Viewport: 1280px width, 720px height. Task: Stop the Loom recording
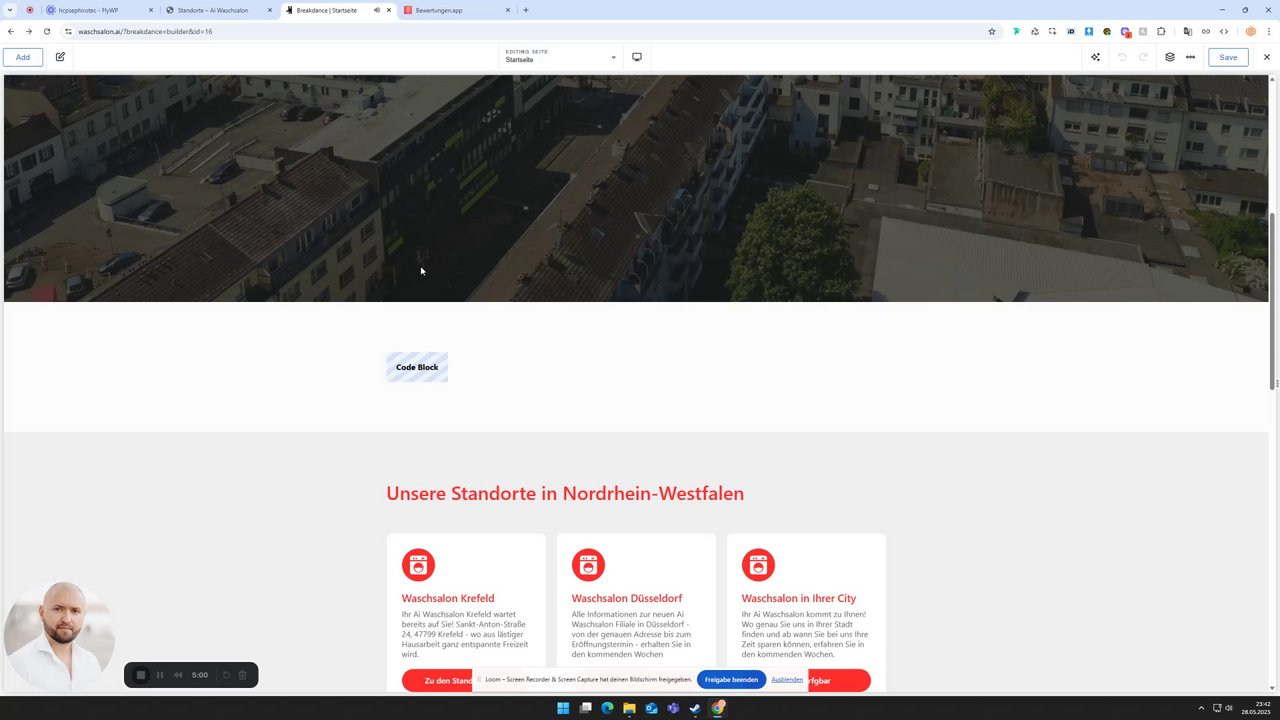141,675
